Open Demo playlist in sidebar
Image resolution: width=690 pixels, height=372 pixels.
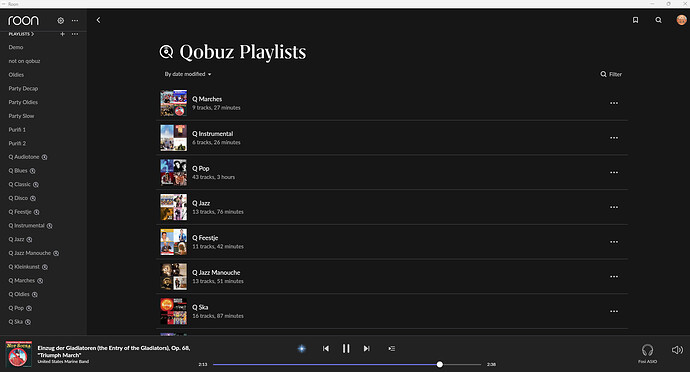[x=16, y=48]
